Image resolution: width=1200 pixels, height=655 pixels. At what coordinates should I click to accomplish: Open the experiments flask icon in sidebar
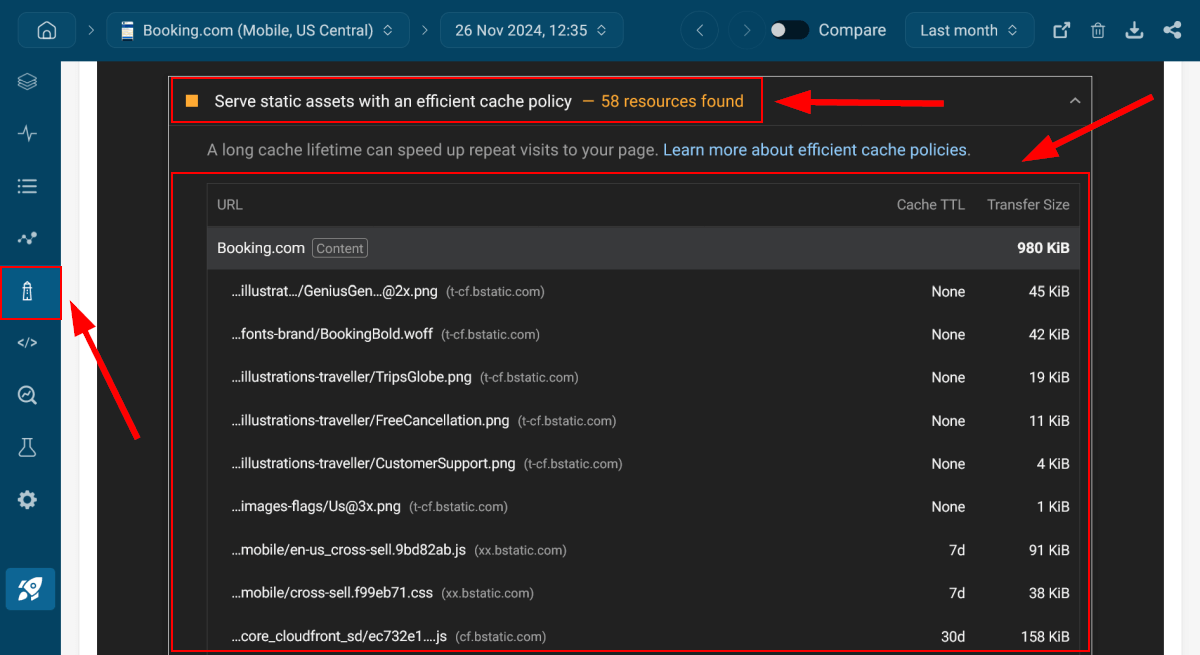27,447
